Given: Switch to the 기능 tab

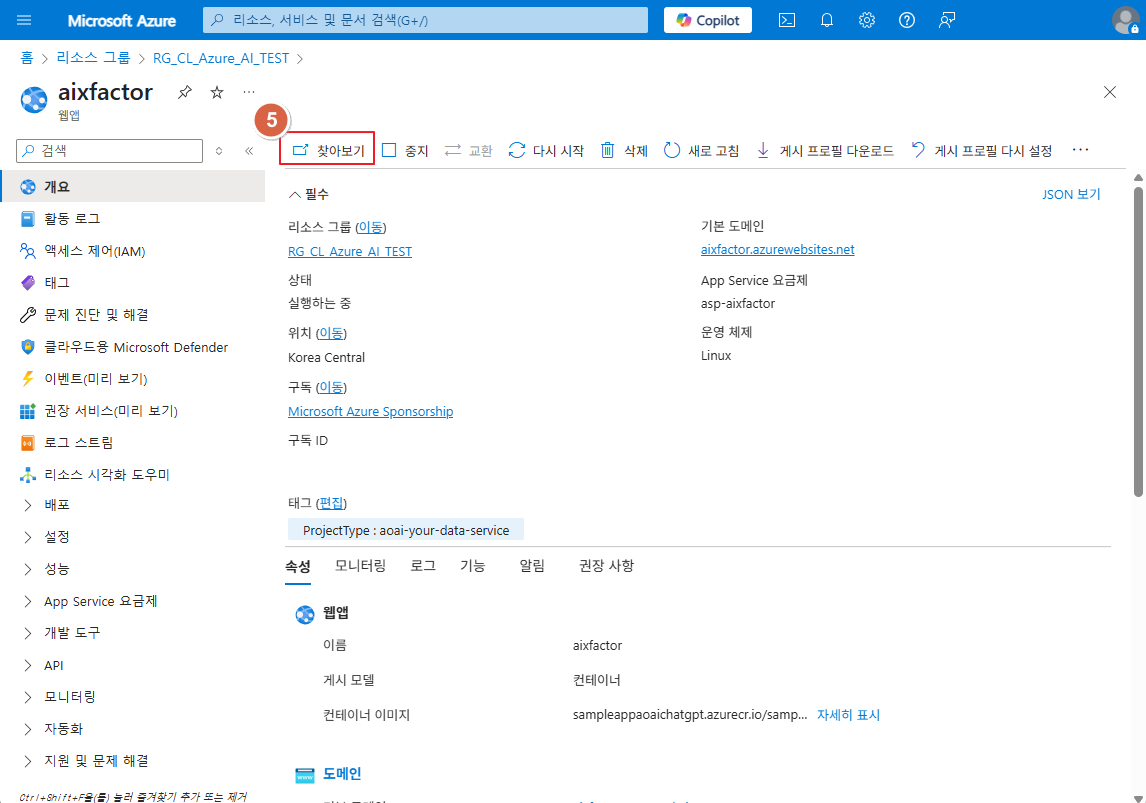Looking at the screenshot, I should tap(472, 566).
